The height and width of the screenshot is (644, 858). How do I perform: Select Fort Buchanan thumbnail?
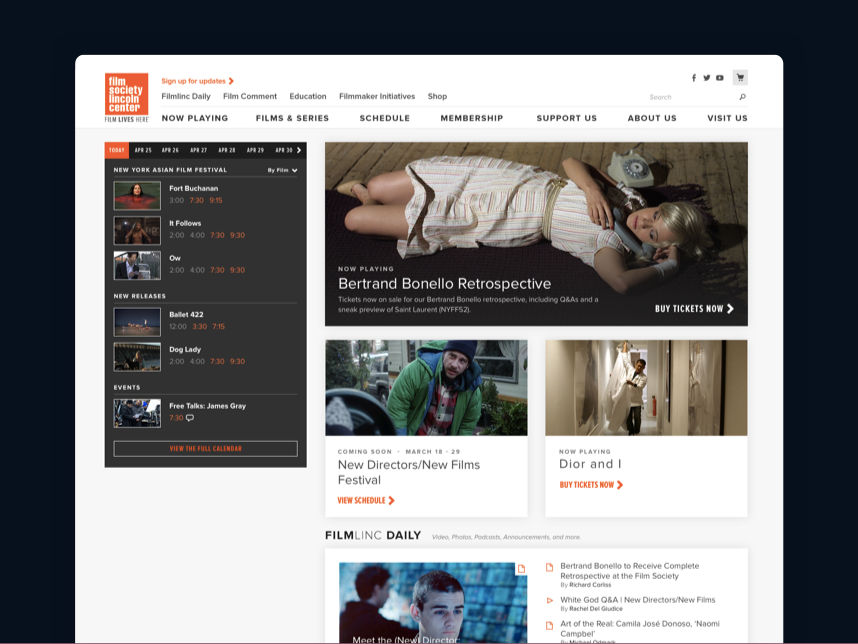point(137,196)
